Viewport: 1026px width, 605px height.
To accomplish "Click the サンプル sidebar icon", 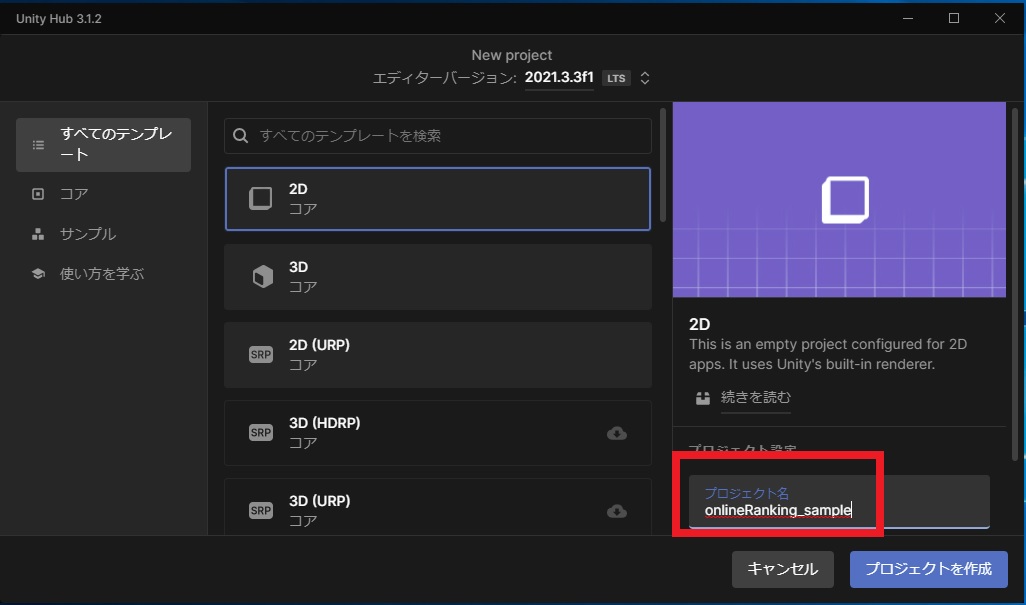I will click(x=36, y=233).
